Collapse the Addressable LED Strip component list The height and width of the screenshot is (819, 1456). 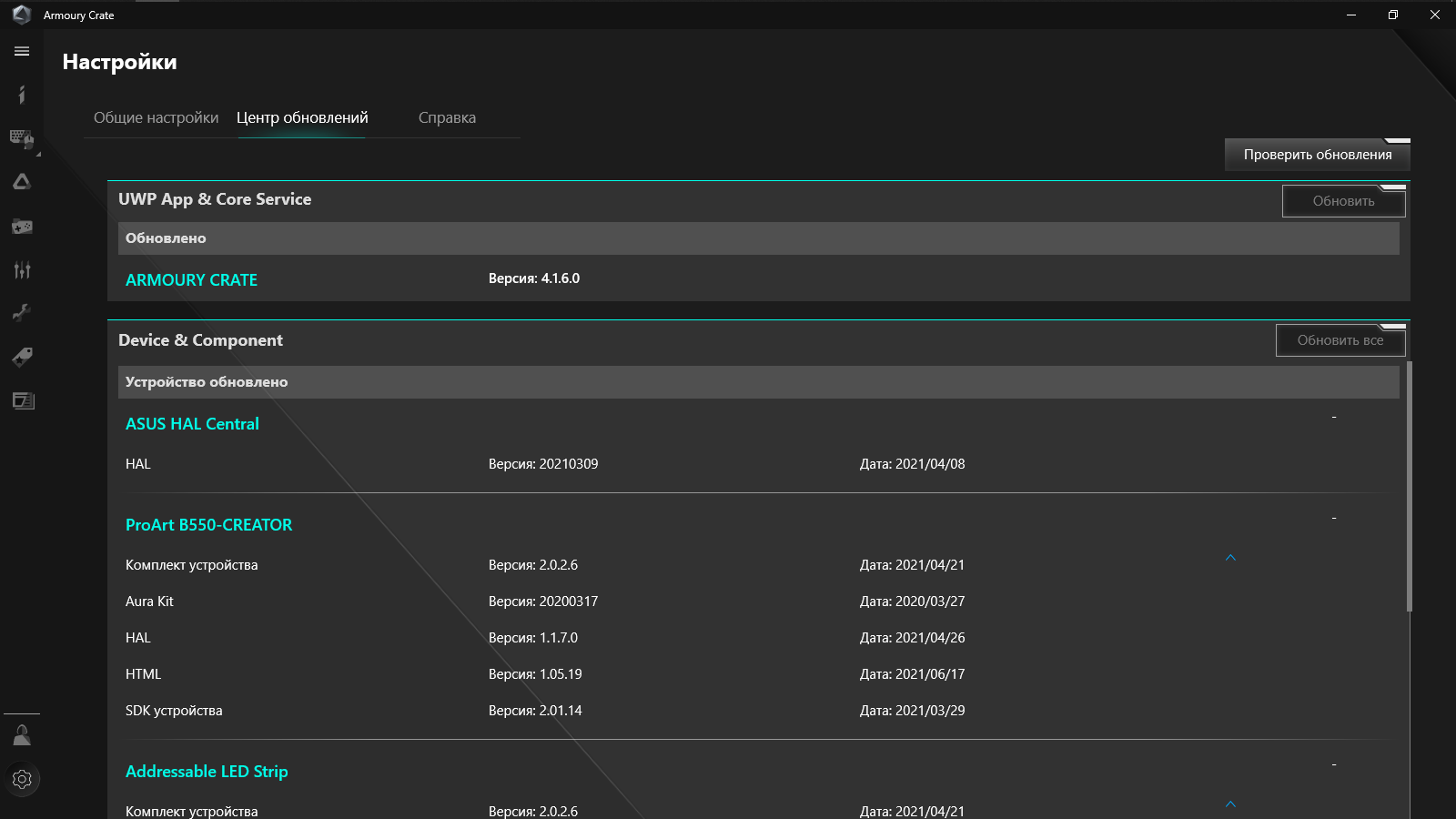pyautogui.click(x=1230, y=804)
